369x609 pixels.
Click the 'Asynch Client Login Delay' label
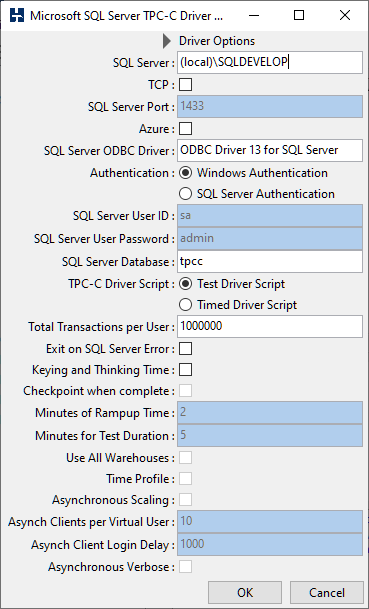pyautogui.click(x=103, y=545)
